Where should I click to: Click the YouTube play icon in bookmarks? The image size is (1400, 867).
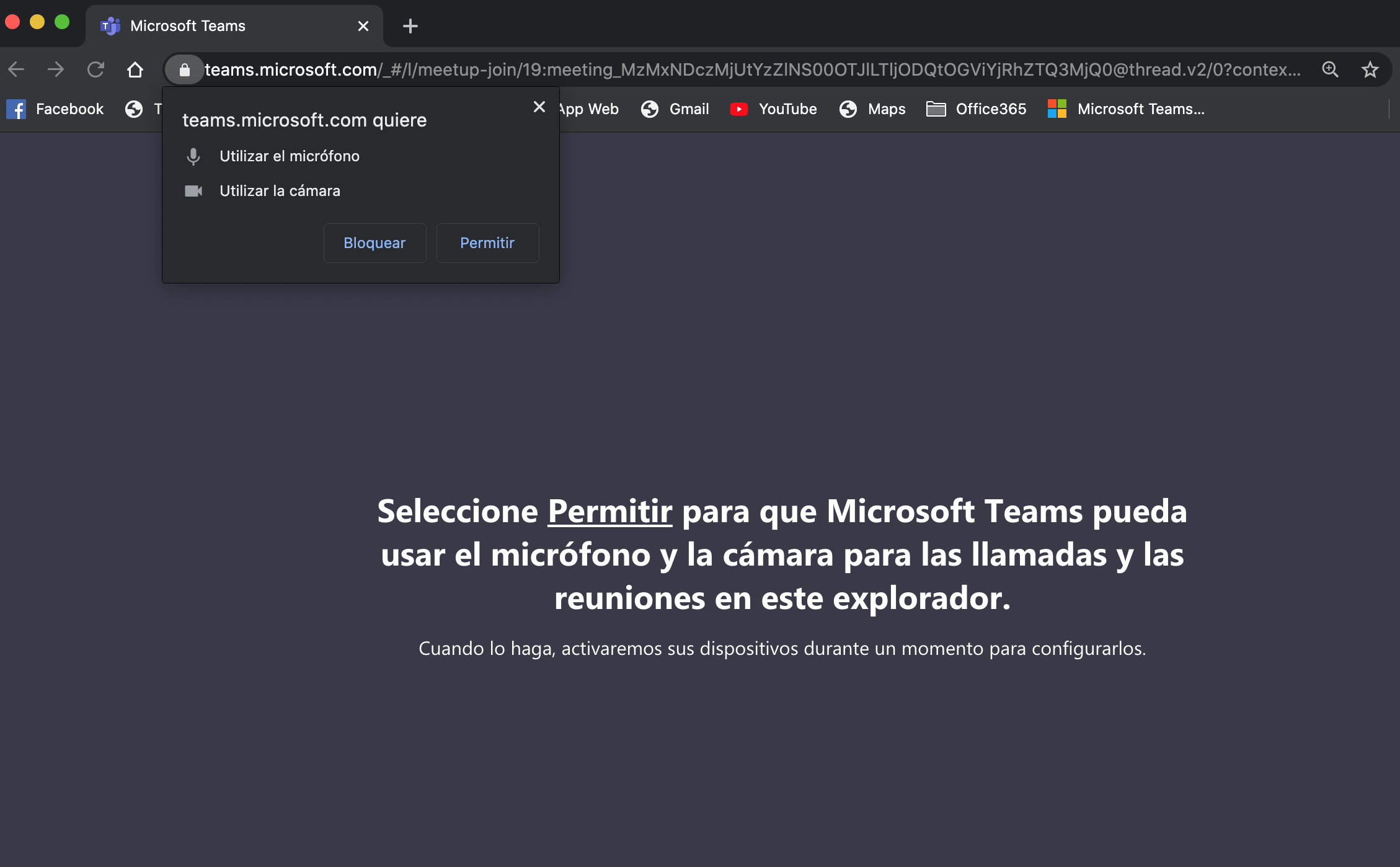(x=738, y=109)
